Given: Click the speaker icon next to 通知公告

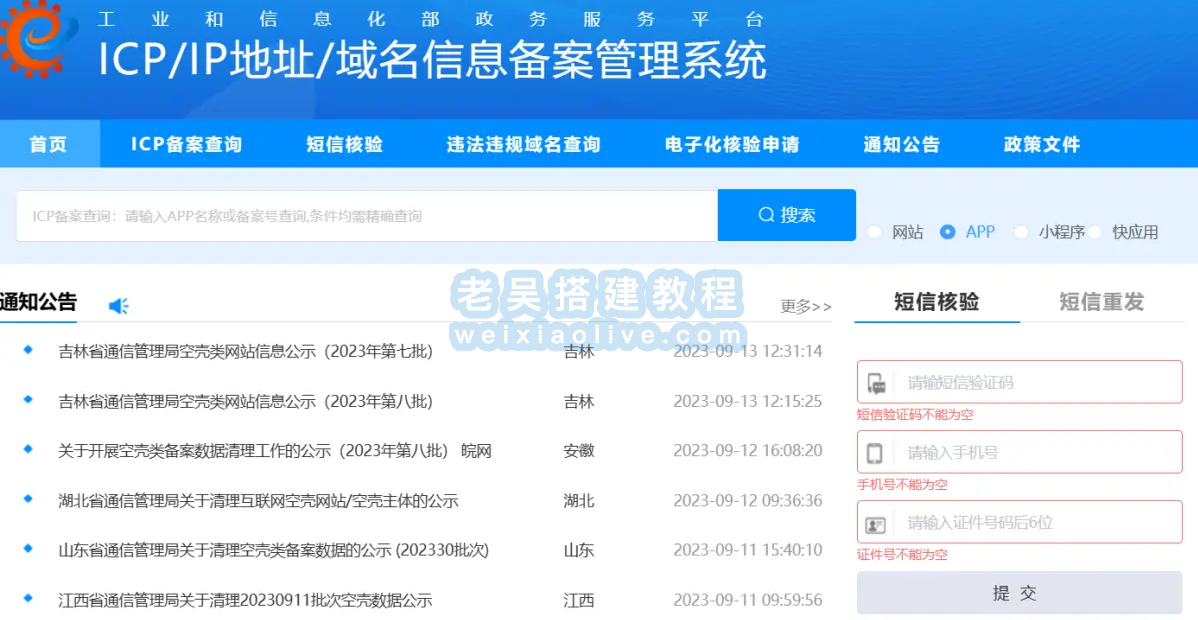Looking at the screenshot, I should point(118,306).
